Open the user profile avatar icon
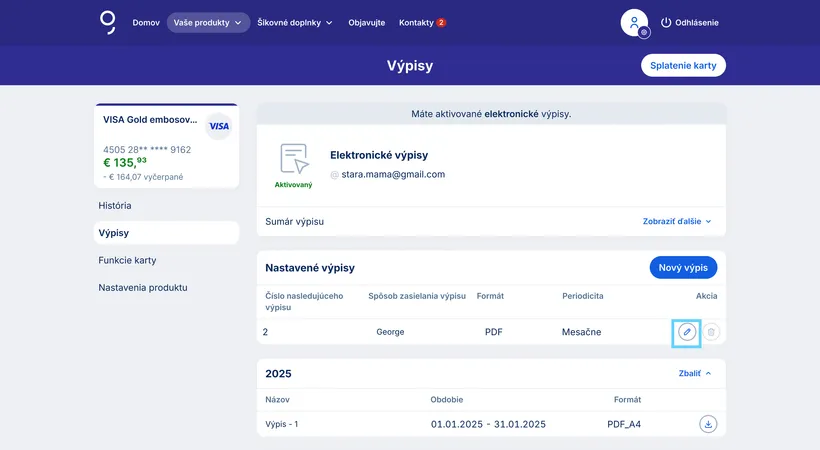This screenshot has height=450, width=820. click(634, 22)
